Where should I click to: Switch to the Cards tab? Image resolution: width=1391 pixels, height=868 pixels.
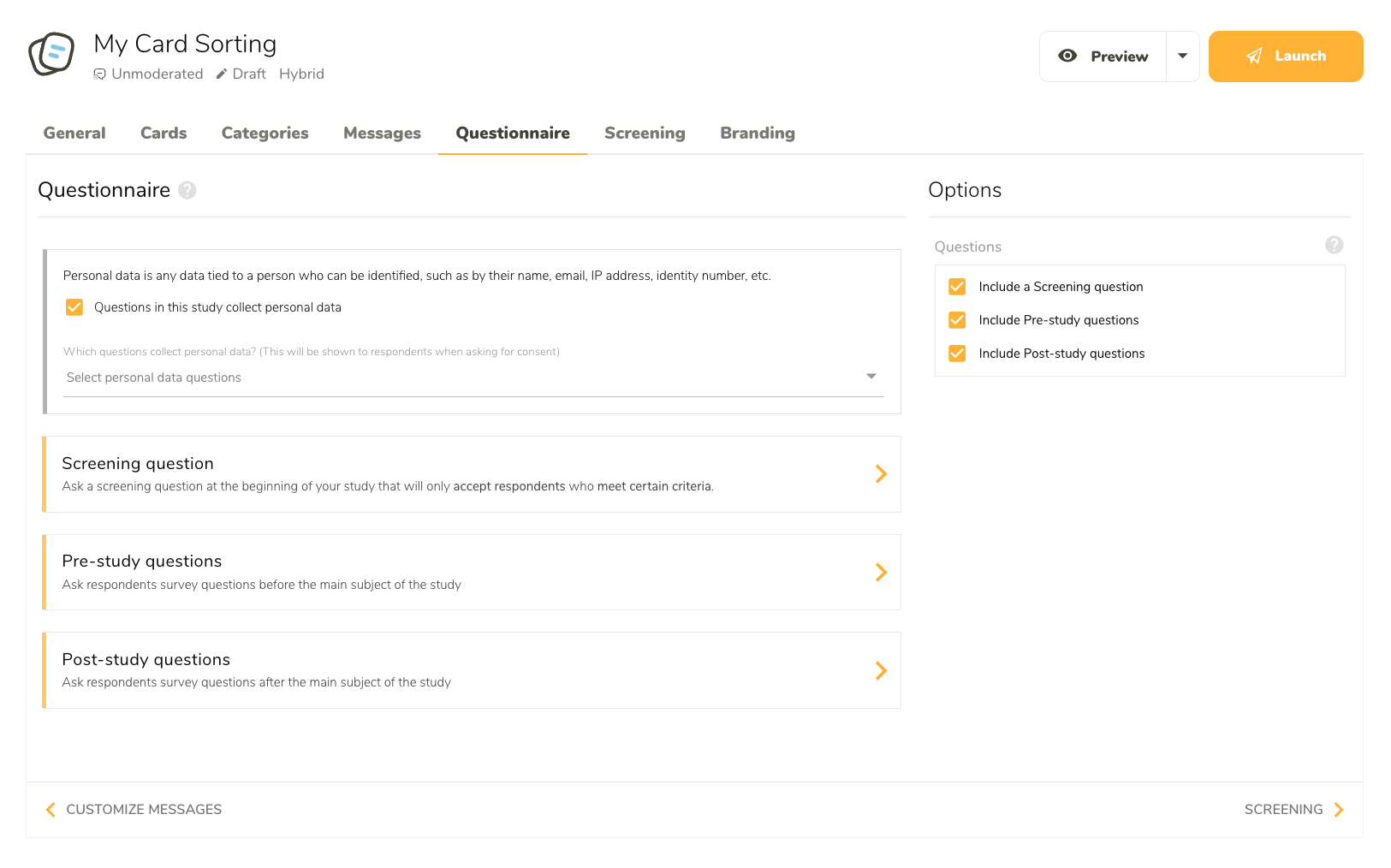point(163,133)
